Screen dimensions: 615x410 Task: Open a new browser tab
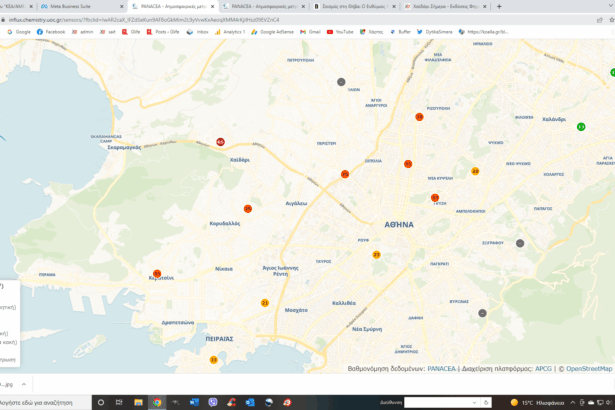click(499, 6)
